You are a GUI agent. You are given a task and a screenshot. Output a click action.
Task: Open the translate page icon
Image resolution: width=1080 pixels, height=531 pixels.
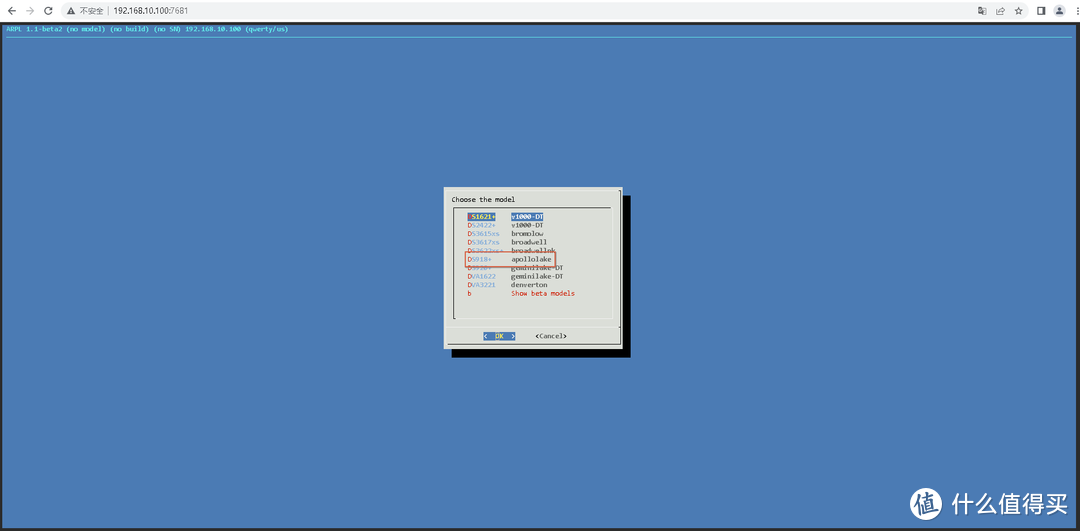tap(982, 11)
